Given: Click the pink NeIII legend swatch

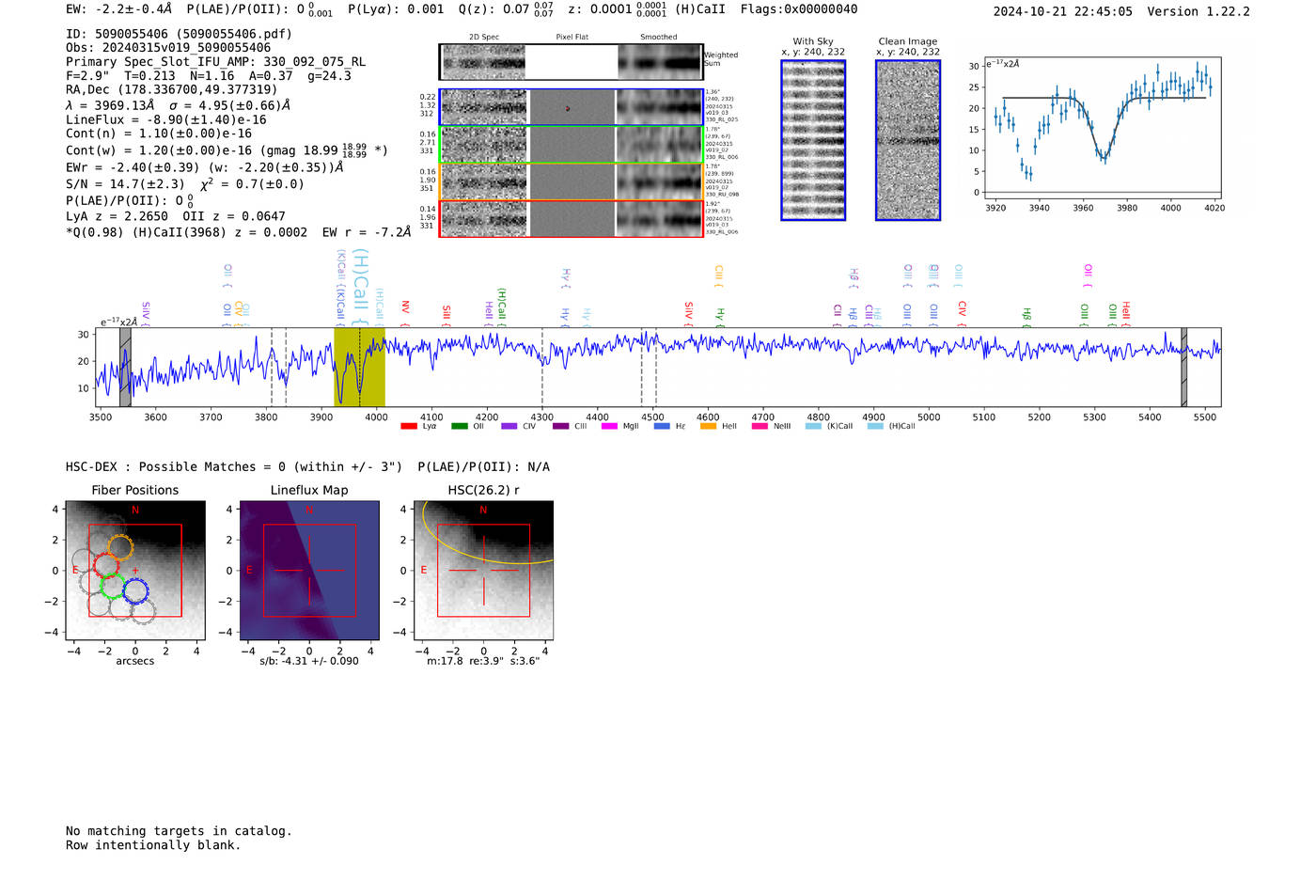Looking at the screenshot, I should [760, 426].
